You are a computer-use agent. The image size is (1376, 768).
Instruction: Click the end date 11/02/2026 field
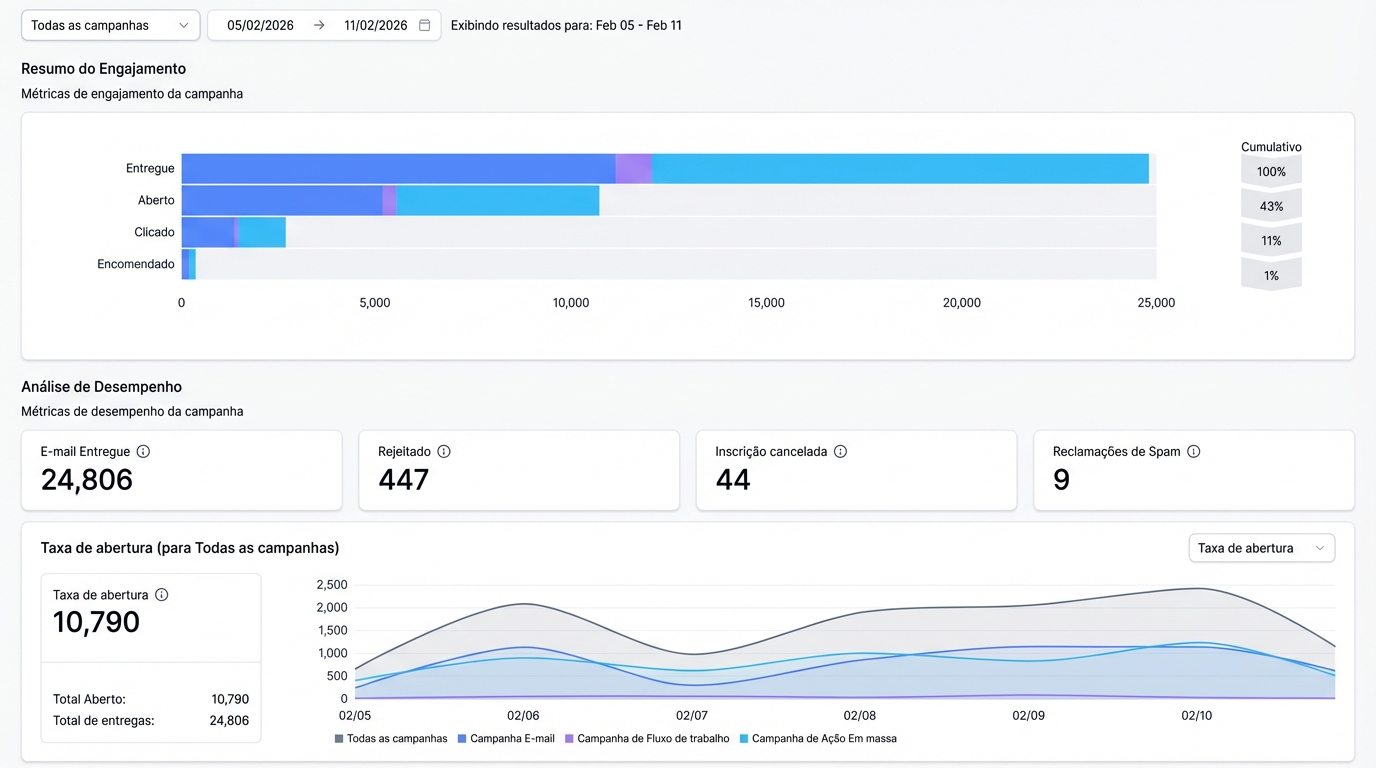coord(375,26)
